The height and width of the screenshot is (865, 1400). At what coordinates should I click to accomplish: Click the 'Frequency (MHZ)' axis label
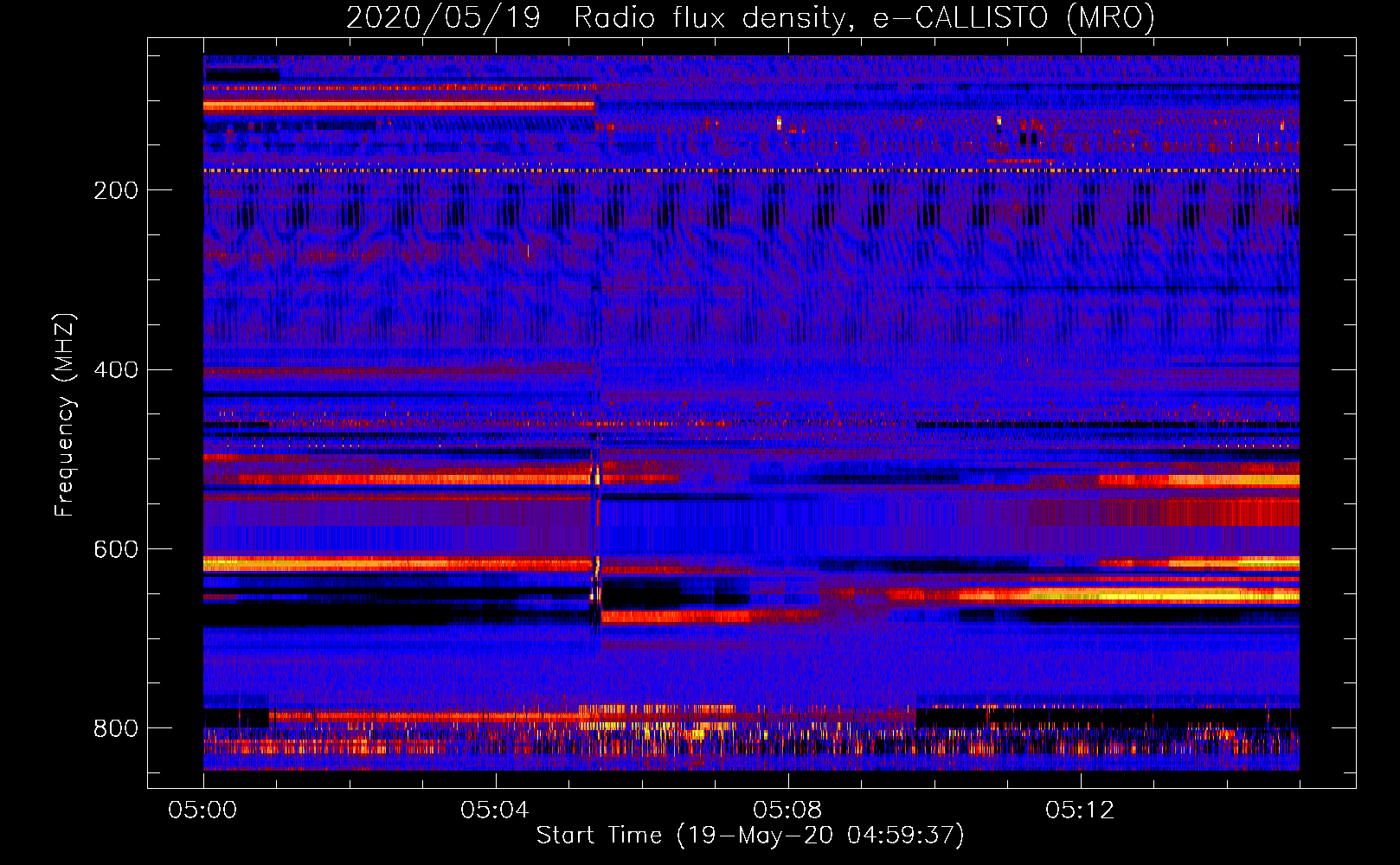pos(65,414)
